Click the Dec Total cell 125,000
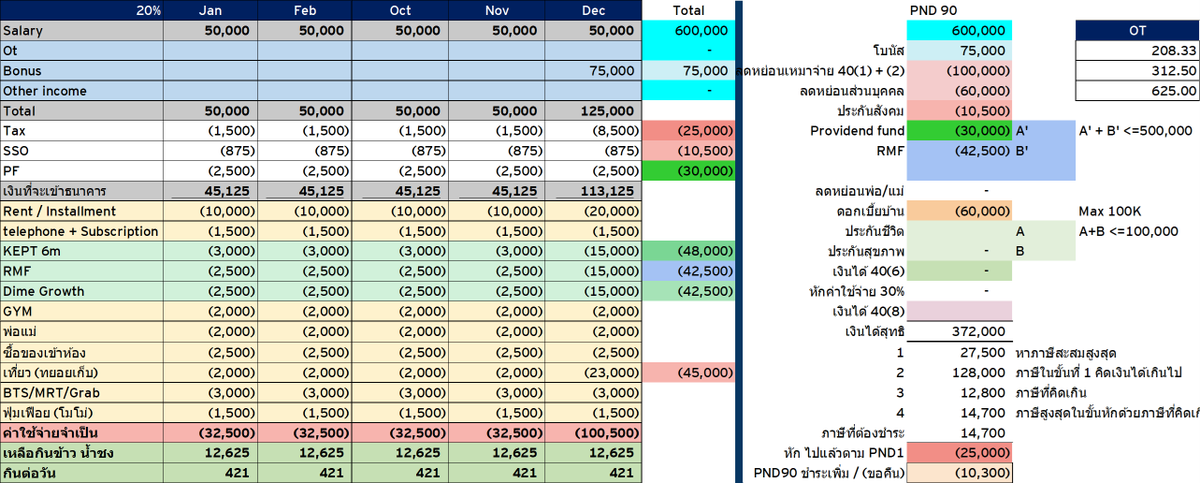Image resolution: width=1200 pixels, height=483 pixels. (x=594, y=111)
